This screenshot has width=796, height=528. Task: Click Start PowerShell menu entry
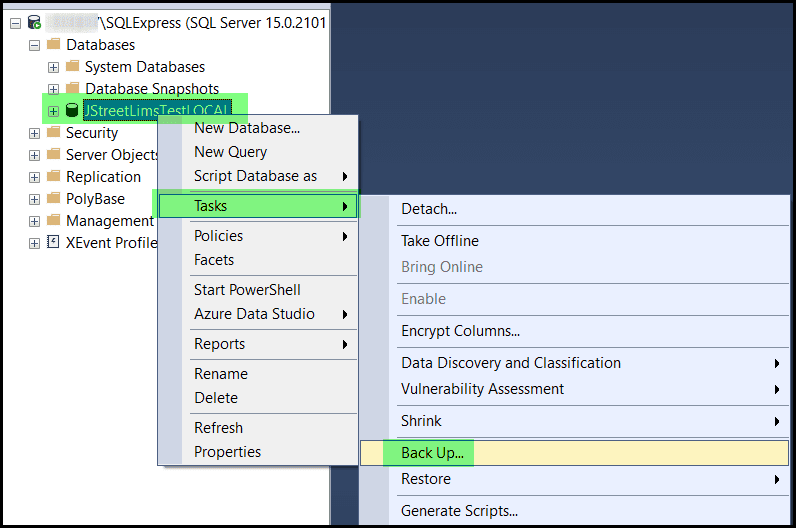pos(258,290)
